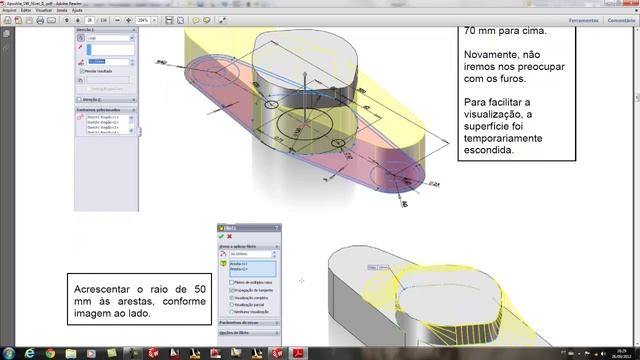The height and width of the screenshot is (360, 640).
Task: Open the Windows Start menu
Action: [x=9, y=353]
